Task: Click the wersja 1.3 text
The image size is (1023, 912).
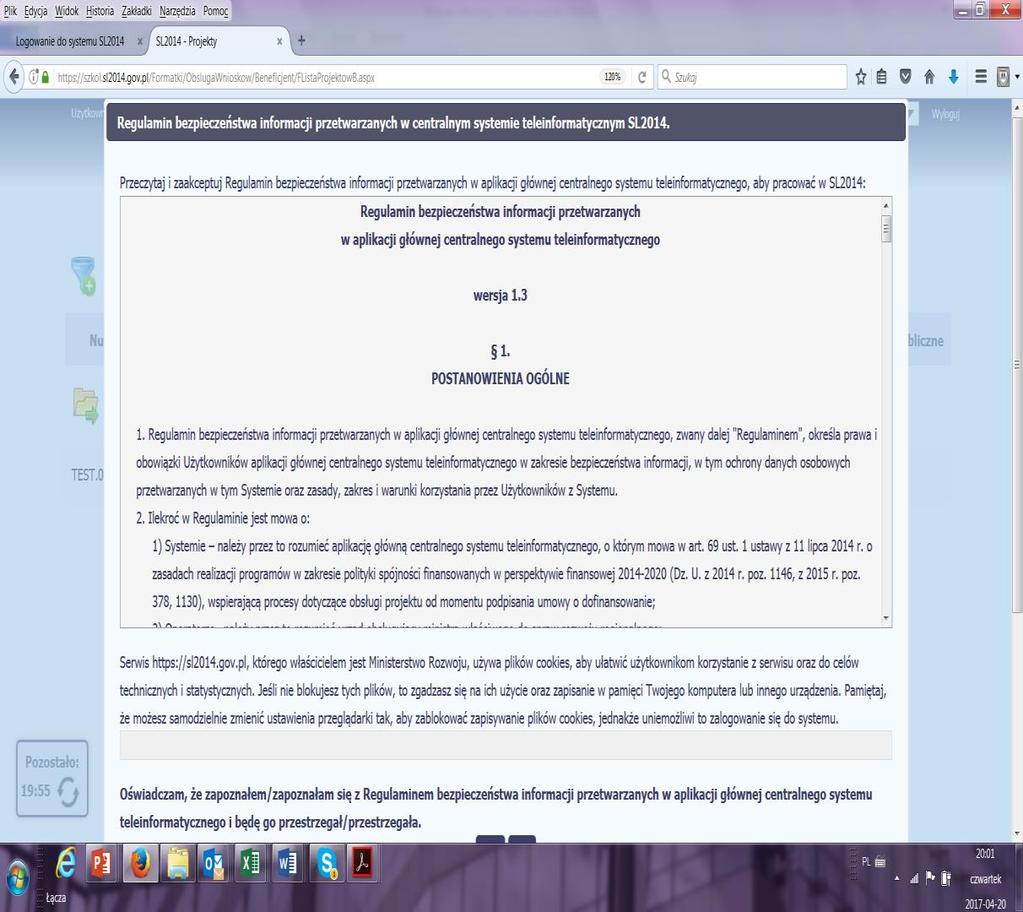Action: tap(500, 296)
